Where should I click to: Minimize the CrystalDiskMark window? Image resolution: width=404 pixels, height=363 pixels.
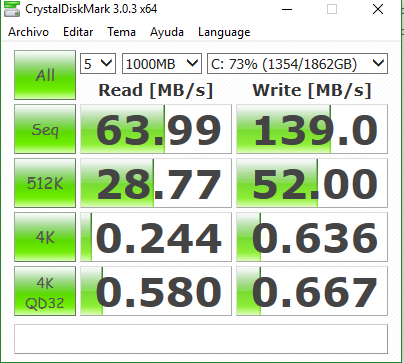tap(287, 9)
